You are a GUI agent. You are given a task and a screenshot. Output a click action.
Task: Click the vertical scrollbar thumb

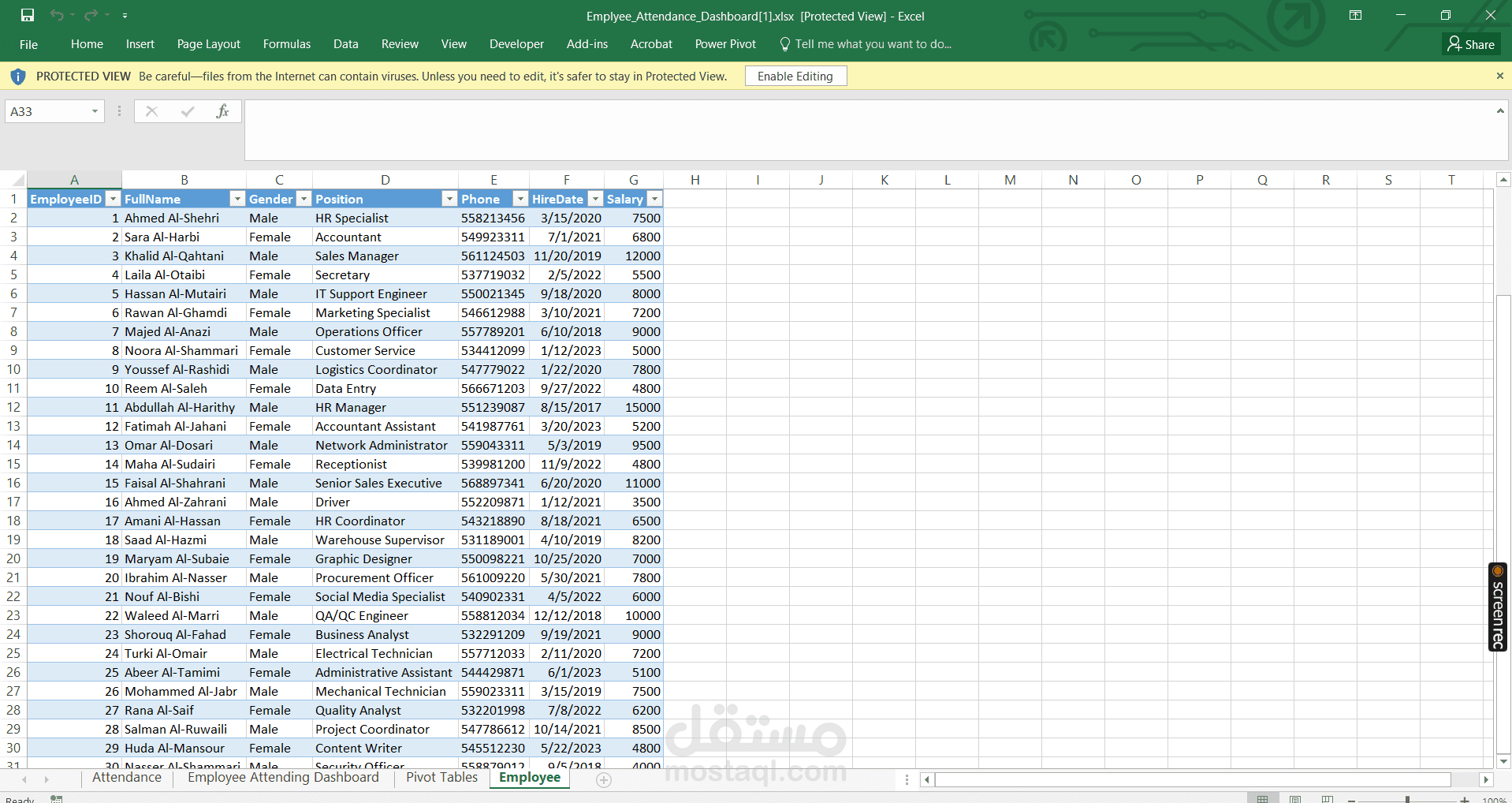point(1503,523)
